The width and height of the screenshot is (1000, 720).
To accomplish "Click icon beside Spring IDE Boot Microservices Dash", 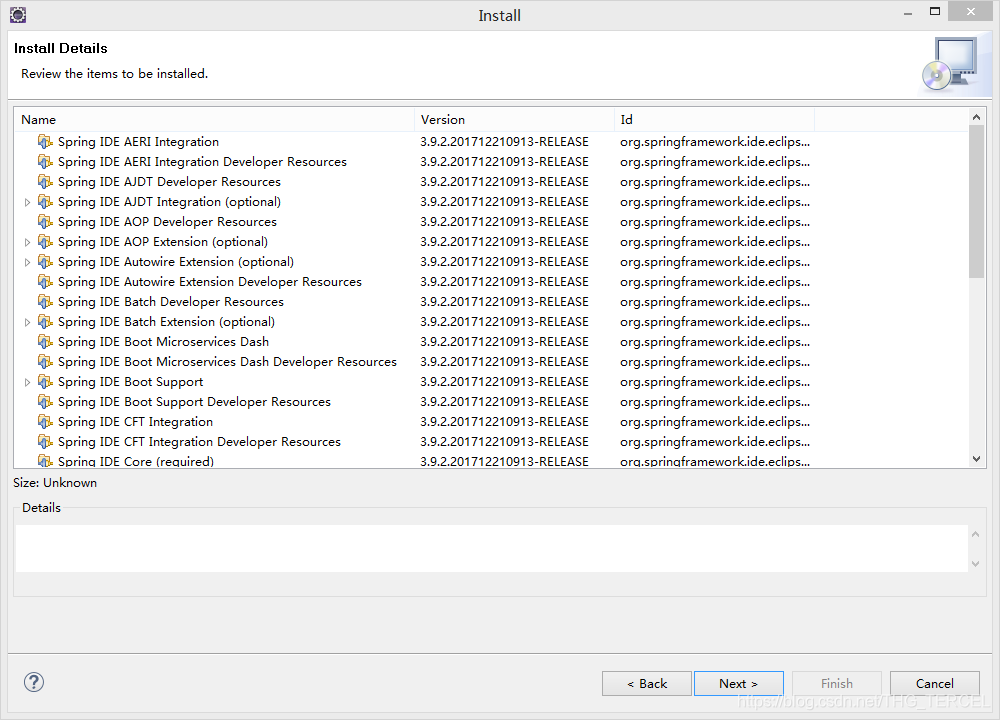I will [45, 341].
